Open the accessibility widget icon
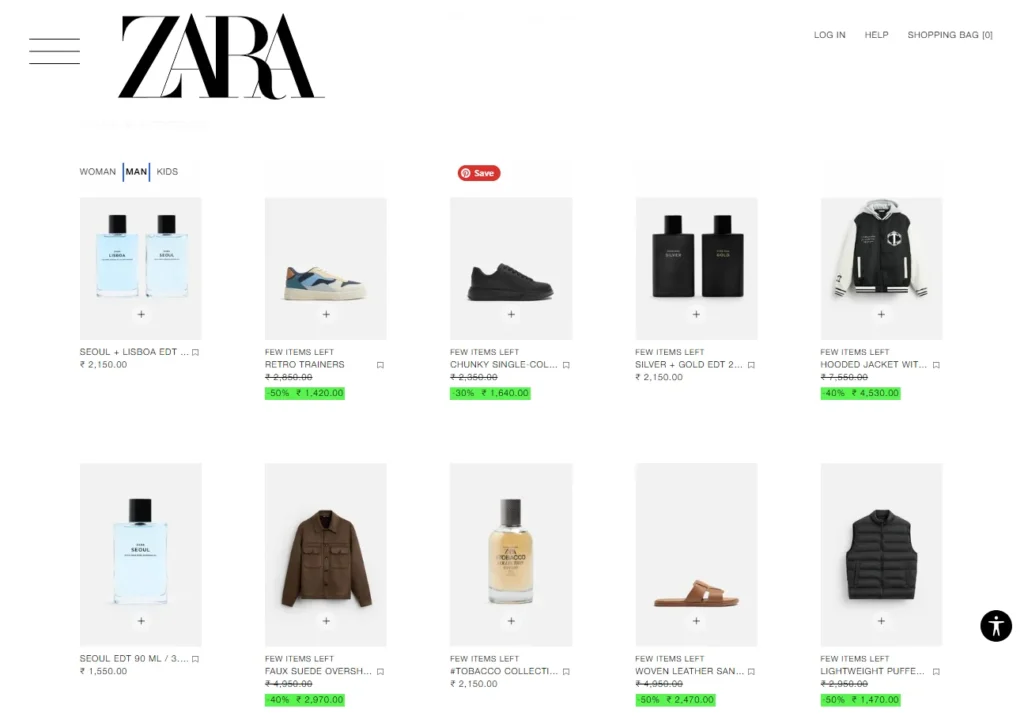 pyautogui.click(x=996, y=626)
